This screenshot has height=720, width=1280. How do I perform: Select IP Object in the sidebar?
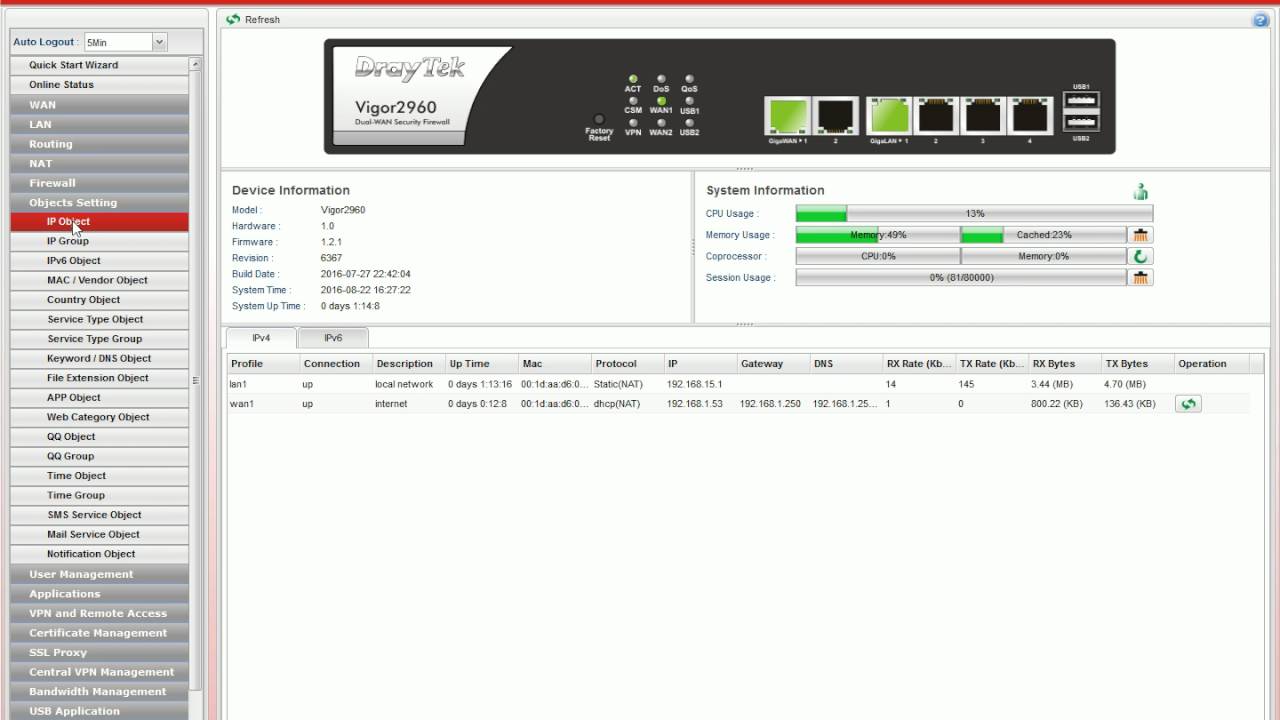click(99, 222)
